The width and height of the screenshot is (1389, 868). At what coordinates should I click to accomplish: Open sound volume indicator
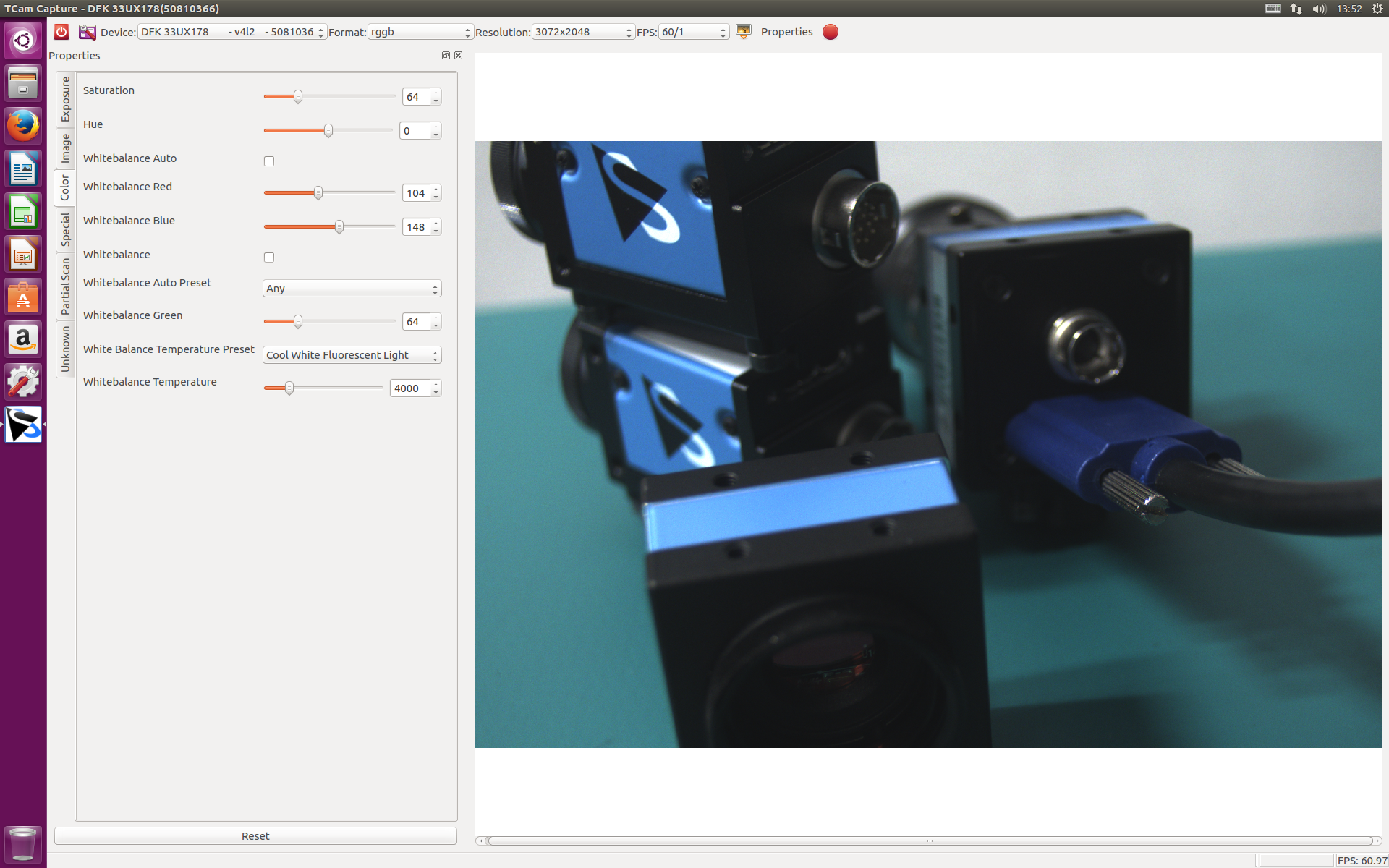point(1319,9)
